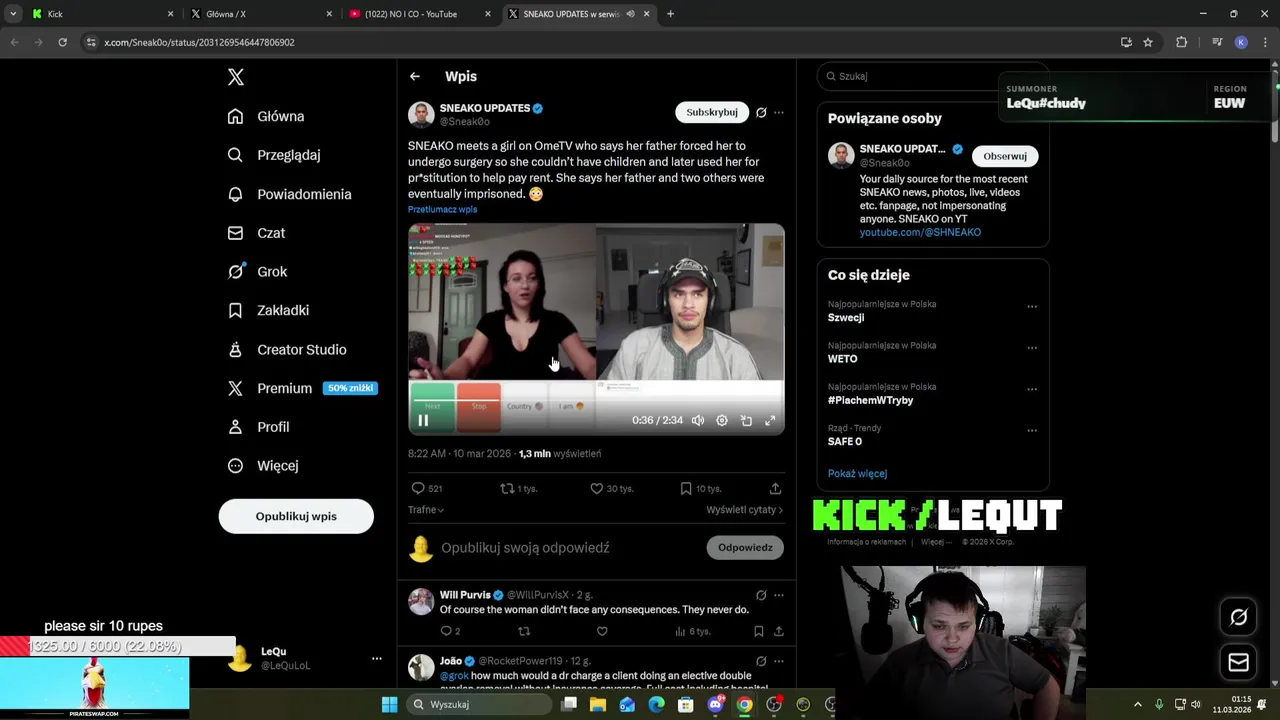Screen dimensions: 1280x720
Task: Open video settings gear
Action: click(x=722, y=421)
